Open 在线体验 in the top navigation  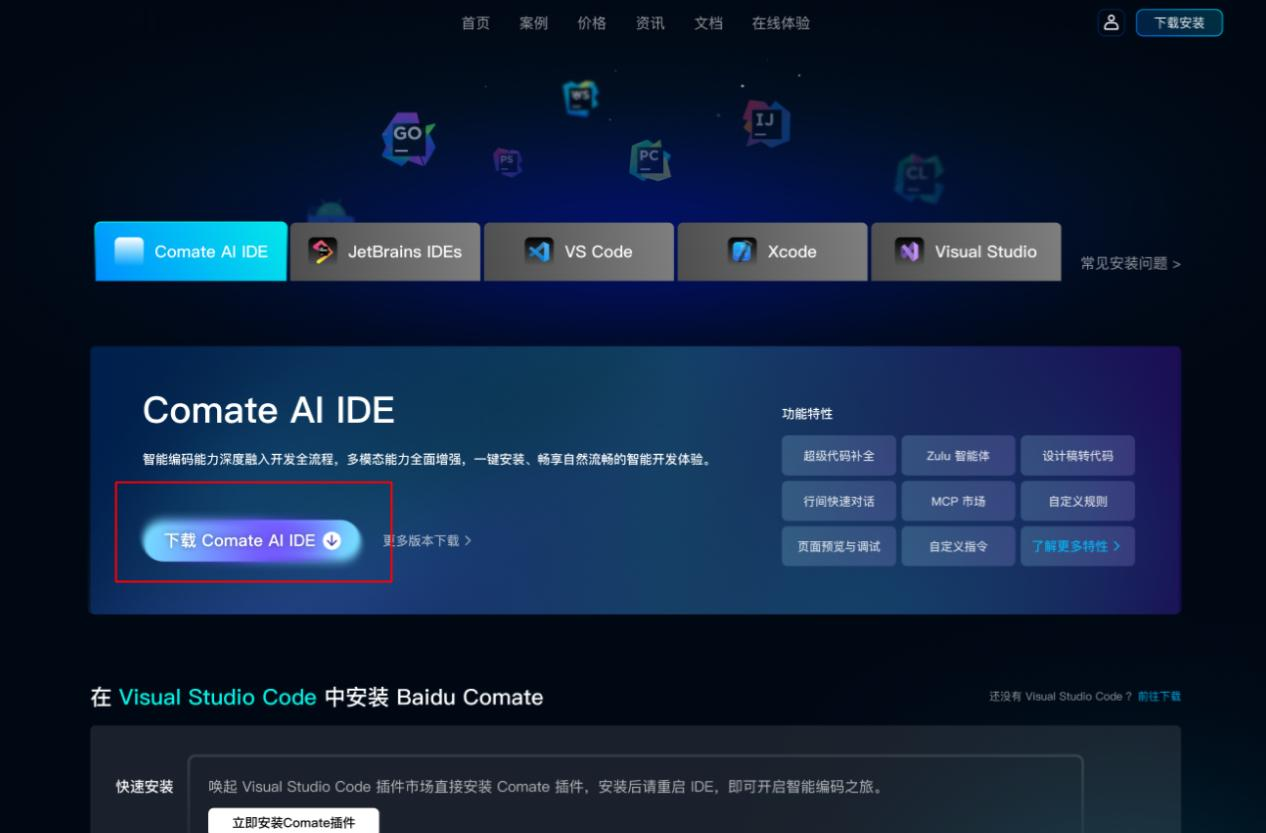pyautogui.click(x=781, y=23)
